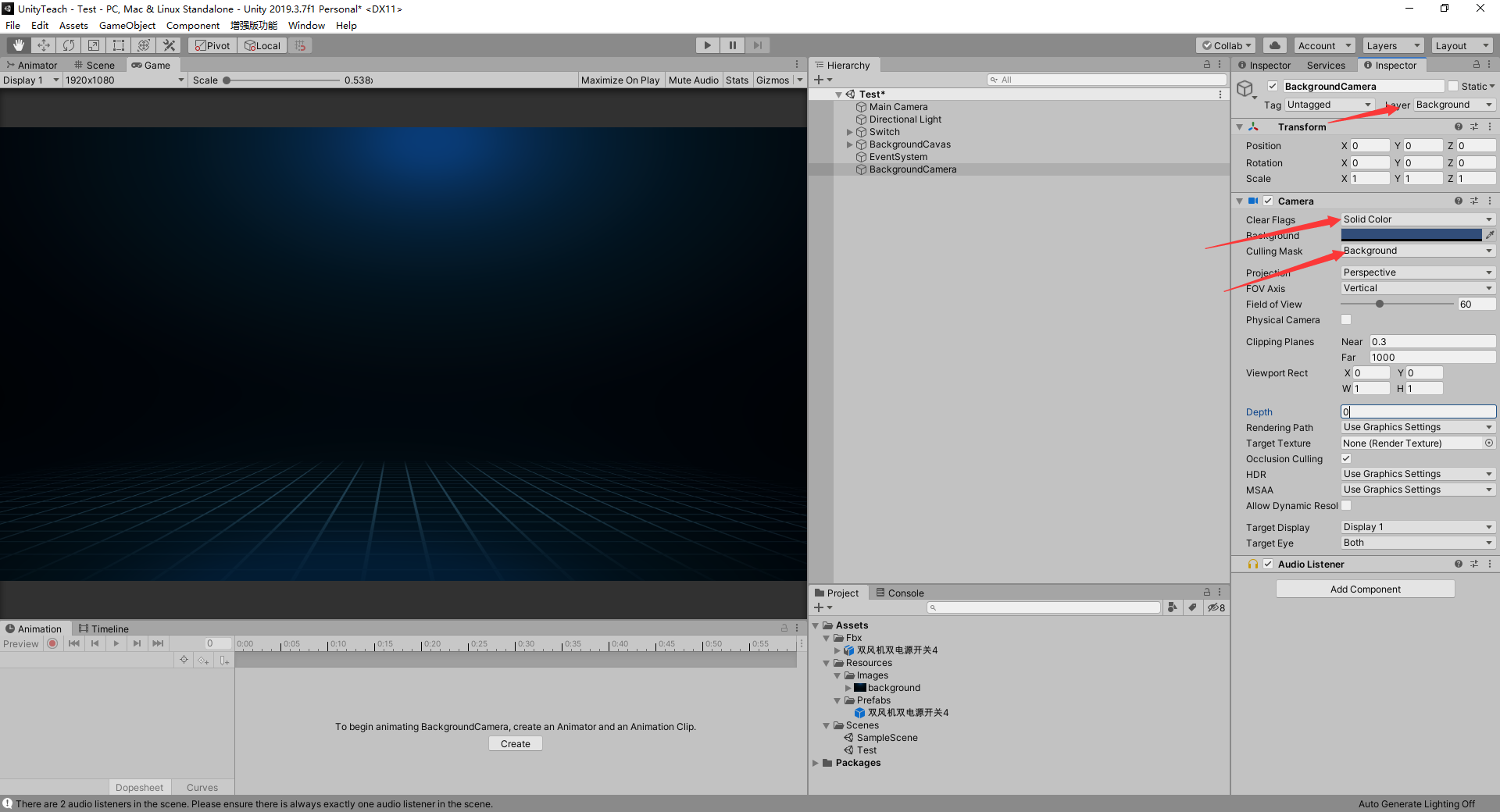1500x812 pixels.
Task: Toggle the BackgroundCamera active checkbox
Action: [x=1273, y=86]
